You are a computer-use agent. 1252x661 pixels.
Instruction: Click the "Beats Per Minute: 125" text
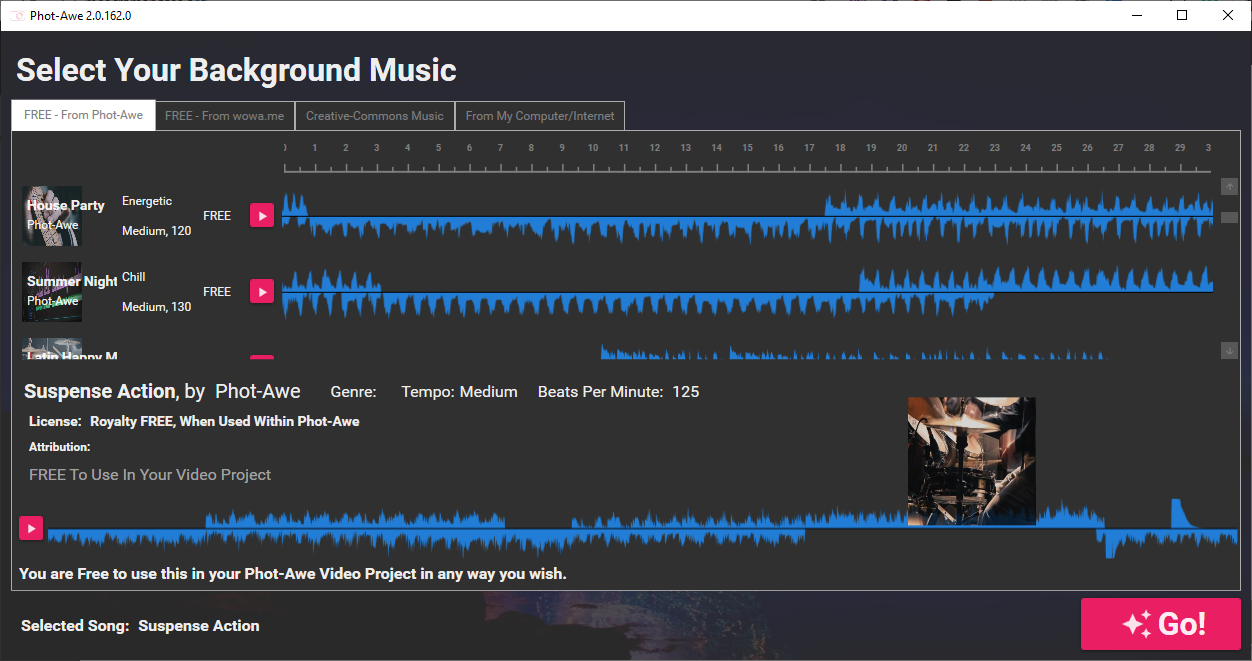(x=619, y=392)
